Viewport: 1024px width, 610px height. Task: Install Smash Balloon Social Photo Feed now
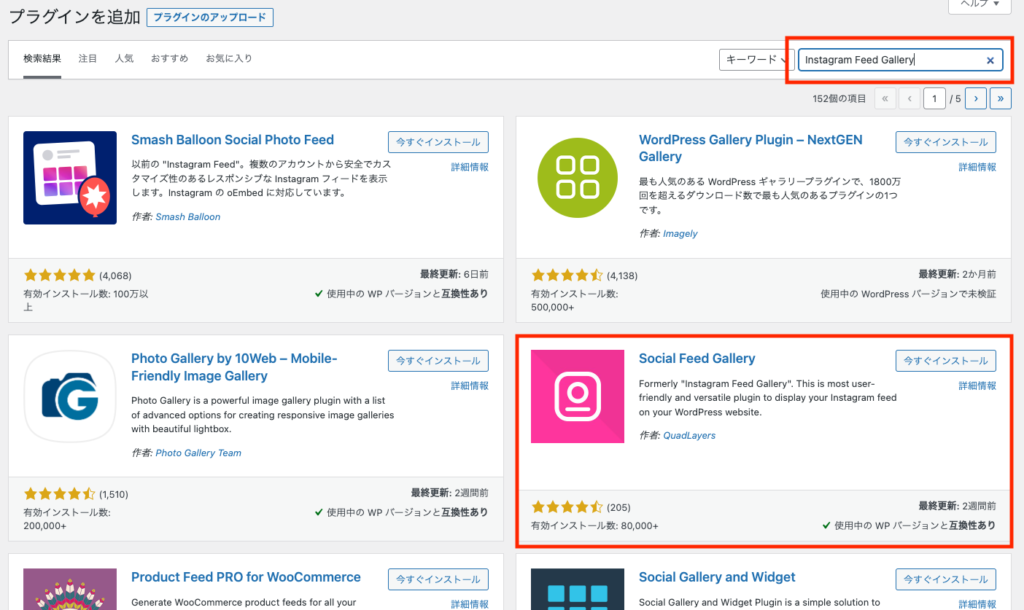click(438, 142)
